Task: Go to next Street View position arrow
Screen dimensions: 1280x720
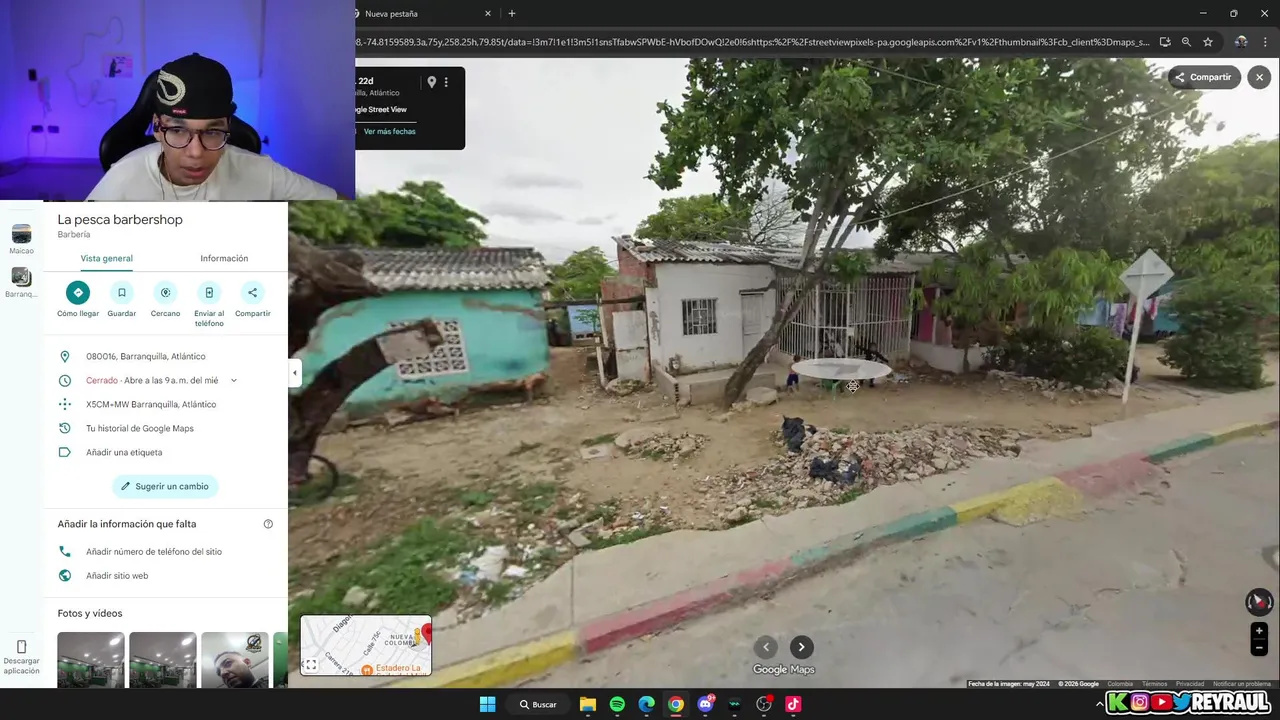Action: [x=801, y=647]
